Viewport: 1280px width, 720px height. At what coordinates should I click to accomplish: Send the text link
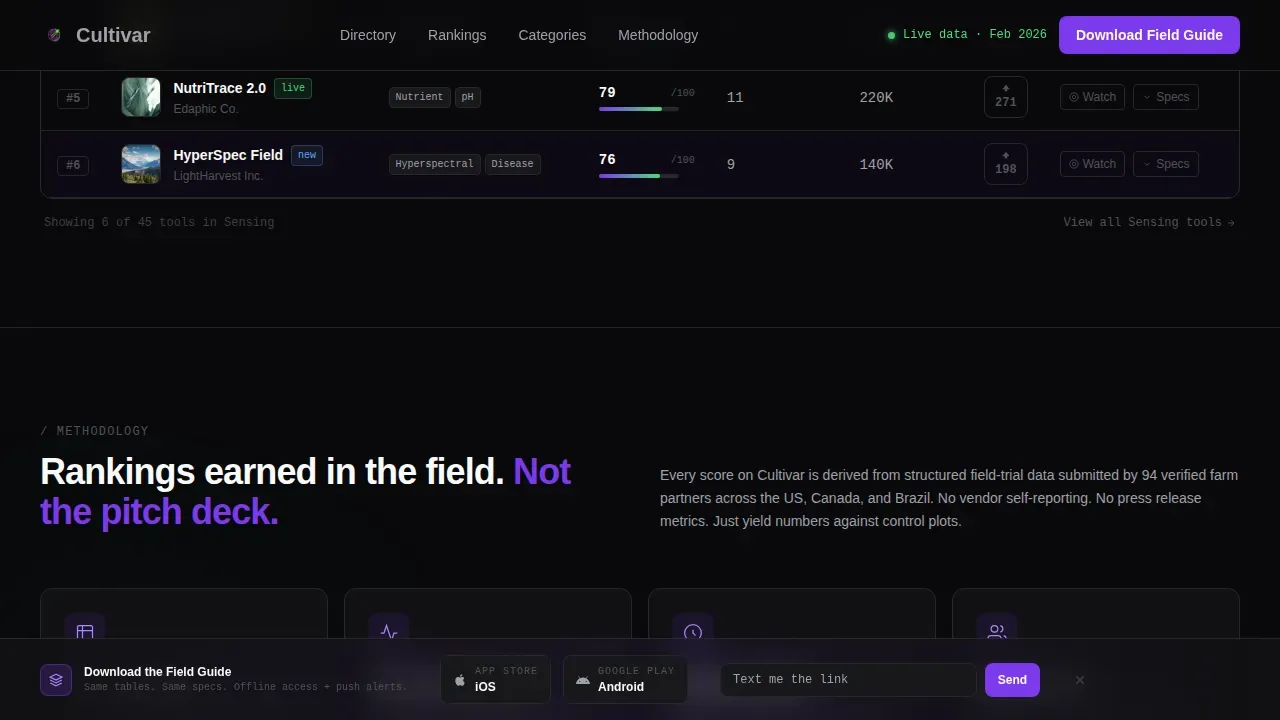click(1012, 680)
